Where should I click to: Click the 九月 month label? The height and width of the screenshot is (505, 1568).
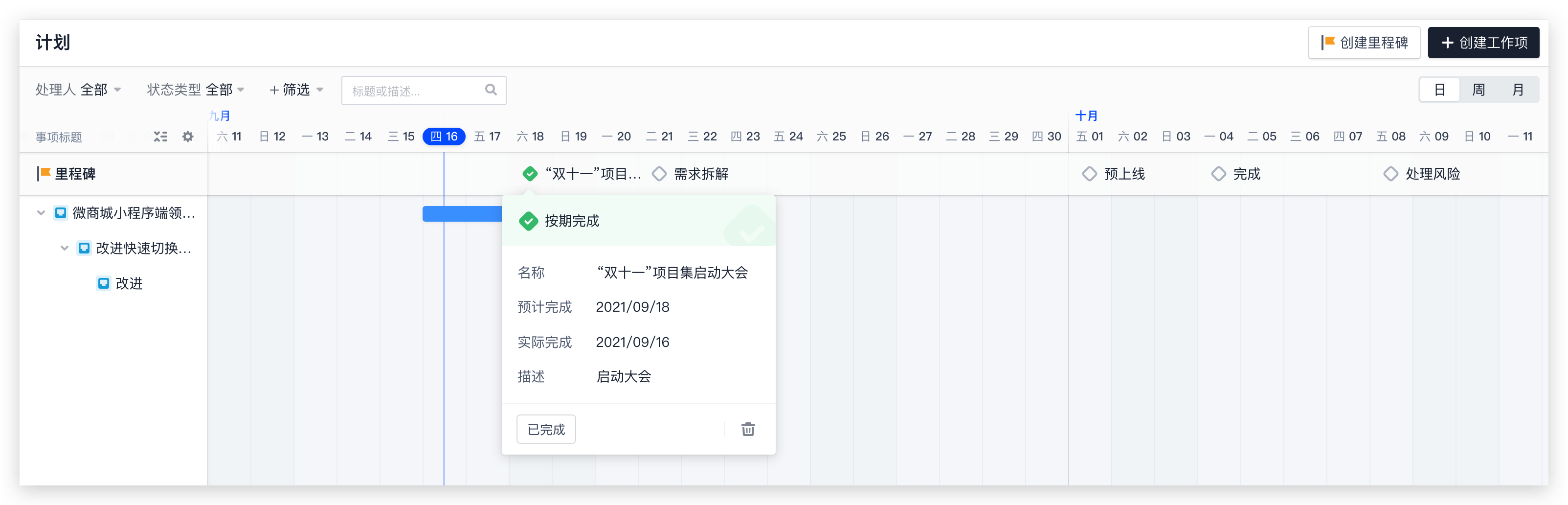[219, 116]
